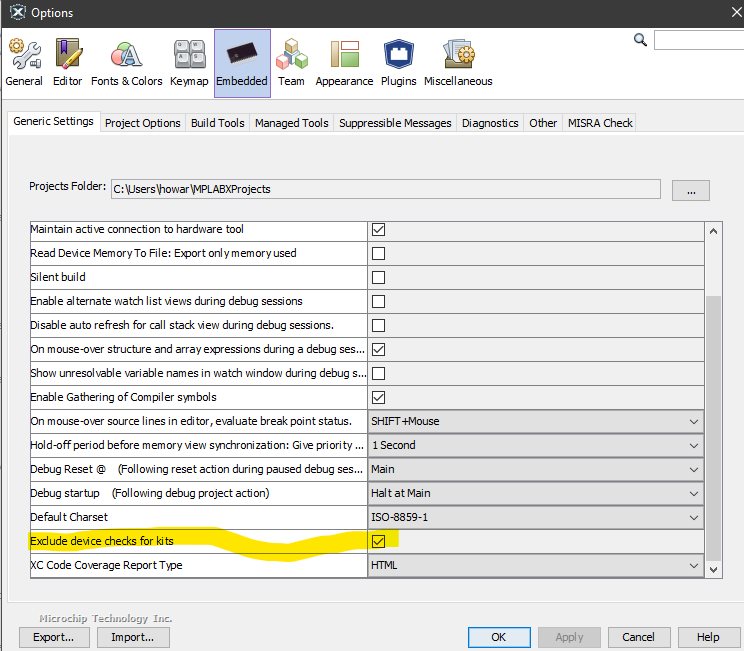The width and height of the screenshot is (744, 651).
Task: Toggle Maintain active connection to hardware tool
Action: [x=378, y=229]
